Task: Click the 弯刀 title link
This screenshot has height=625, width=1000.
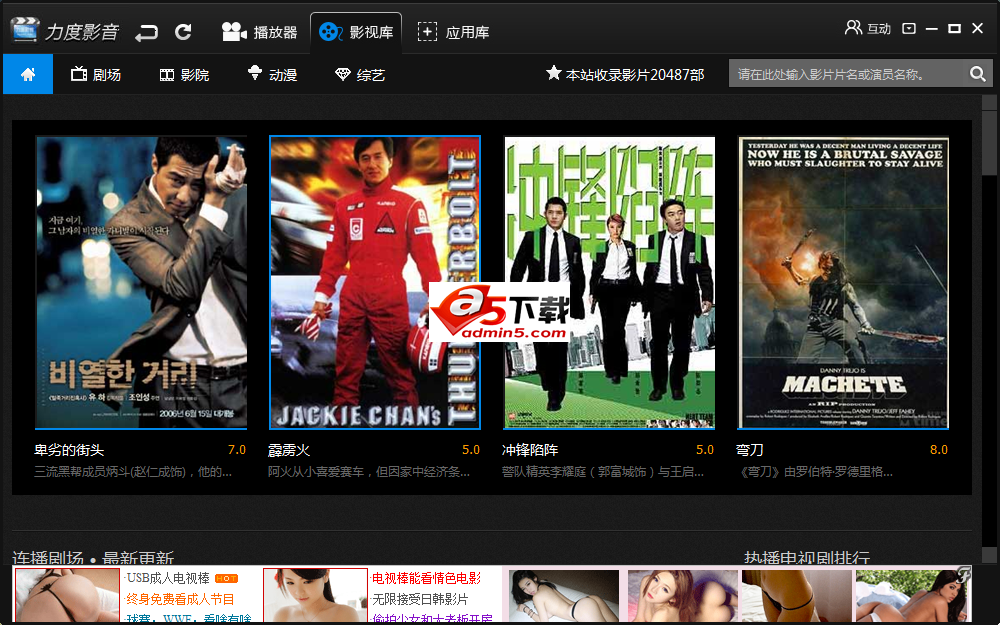Action: (749, 450)
